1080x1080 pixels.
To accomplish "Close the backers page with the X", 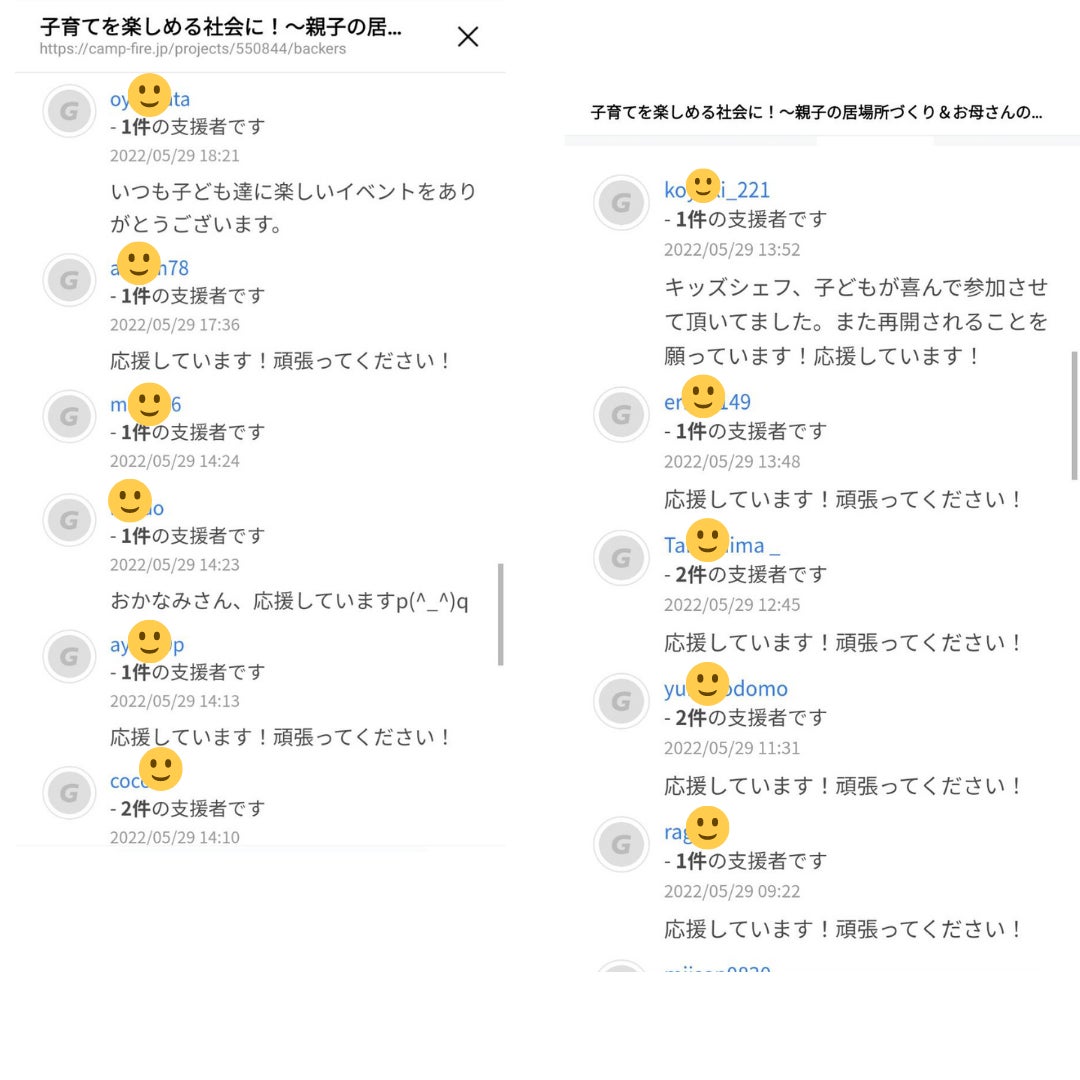I will [x=467, y=37].
